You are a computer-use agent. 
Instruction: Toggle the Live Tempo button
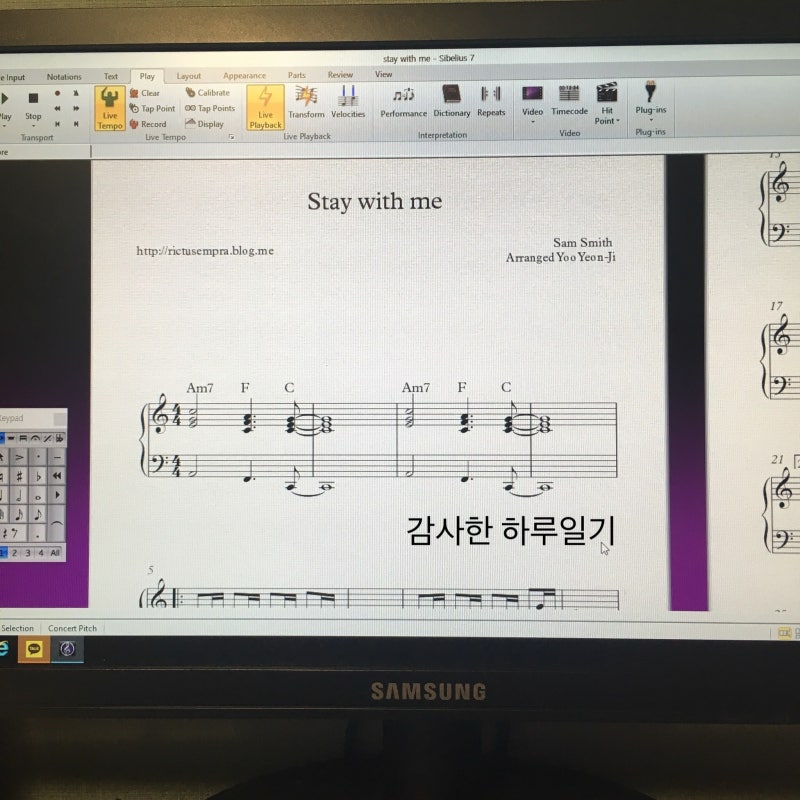point(110,108)
